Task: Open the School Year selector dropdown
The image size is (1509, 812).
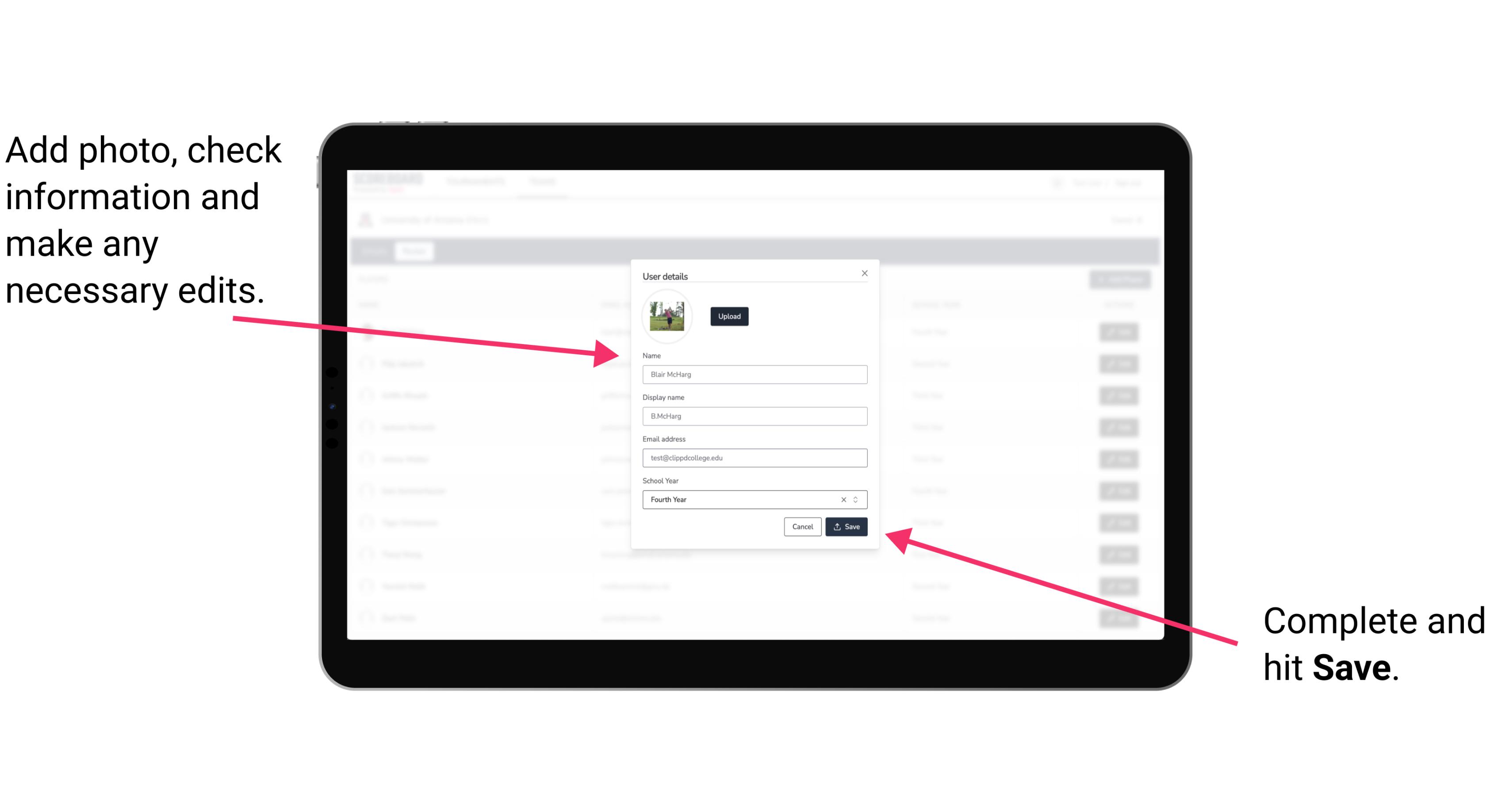Action: [x=858, y=499]
